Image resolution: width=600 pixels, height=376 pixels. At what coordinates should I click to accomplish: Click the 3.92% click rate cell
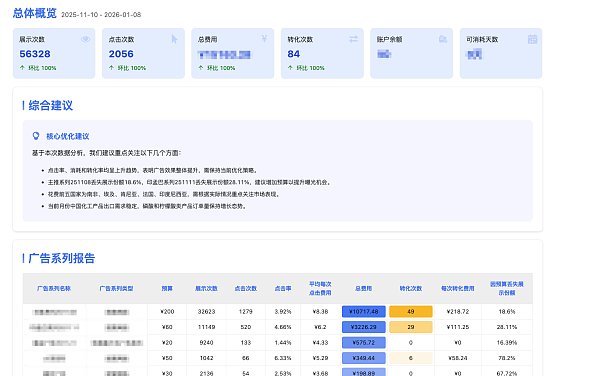283,311
